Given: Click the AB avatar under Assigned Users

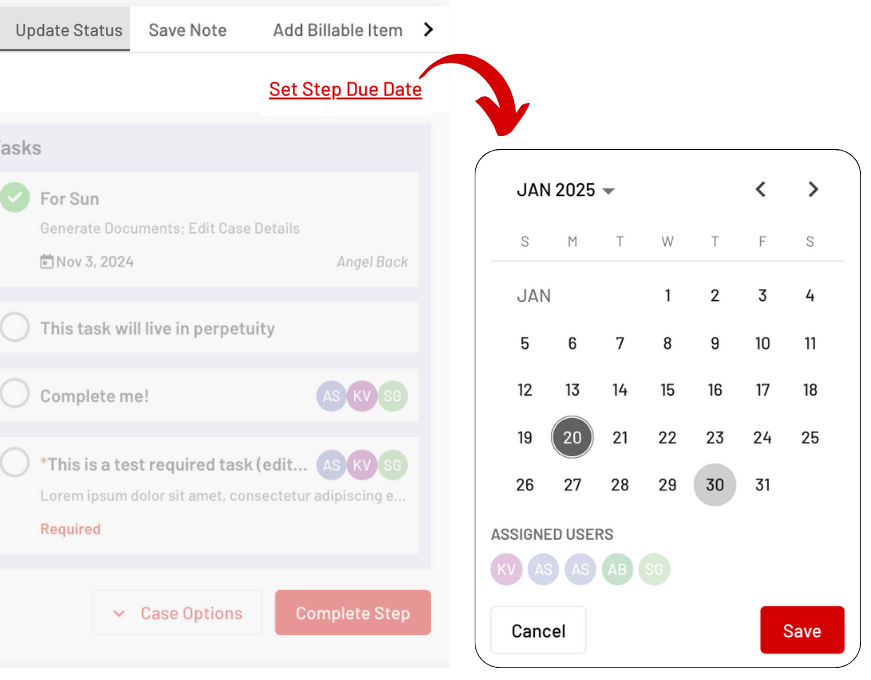Looking at the screenshot, I should click(x=617, y=569).
